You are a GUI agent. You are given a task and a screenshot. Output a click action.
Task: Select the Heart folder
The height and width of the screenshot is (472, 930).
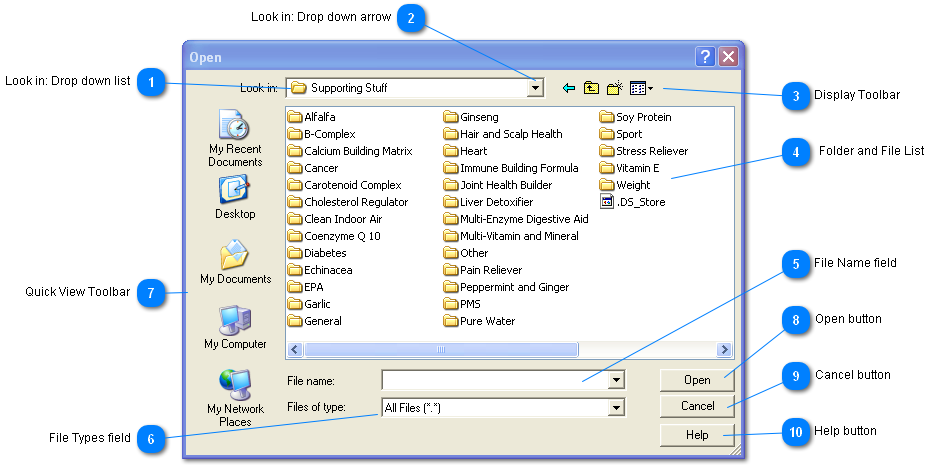pyautogui.click(x=466, y=151)
